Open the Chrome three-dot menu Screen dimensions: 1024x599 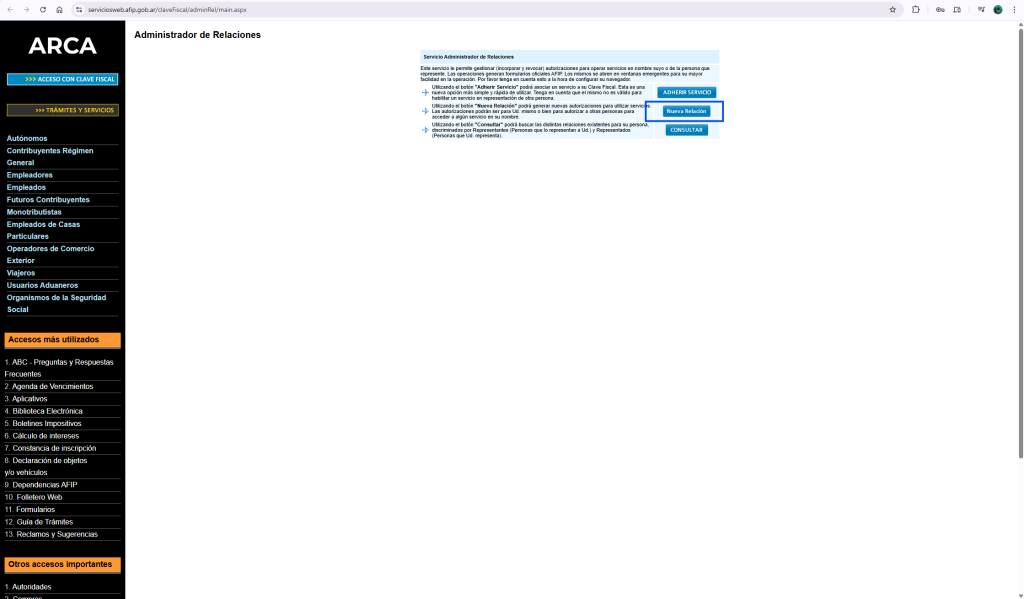[x=1014, y=9]
